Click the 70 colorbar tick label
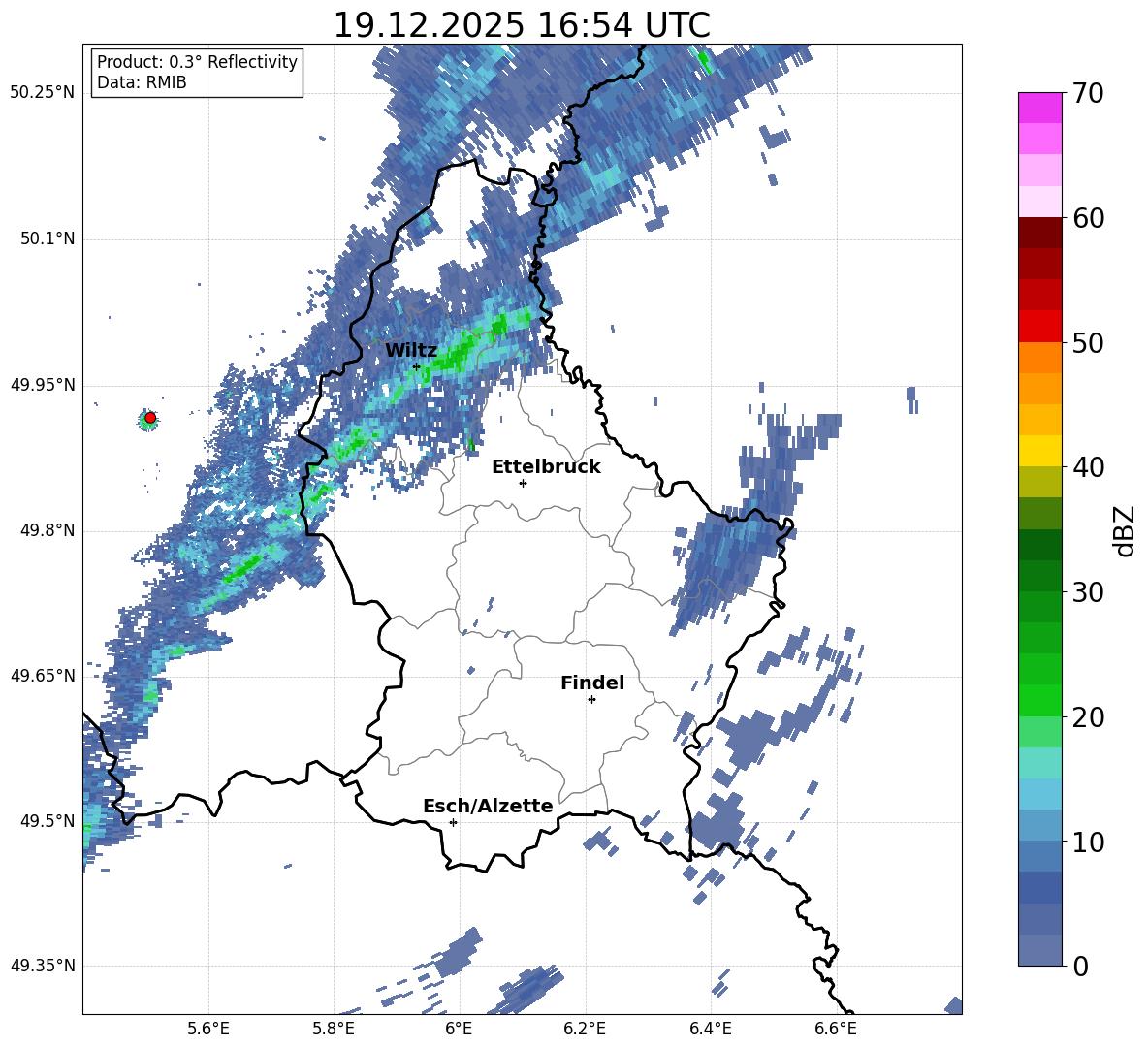This screenshot has width=1148, height=1048. [1089, 94]
